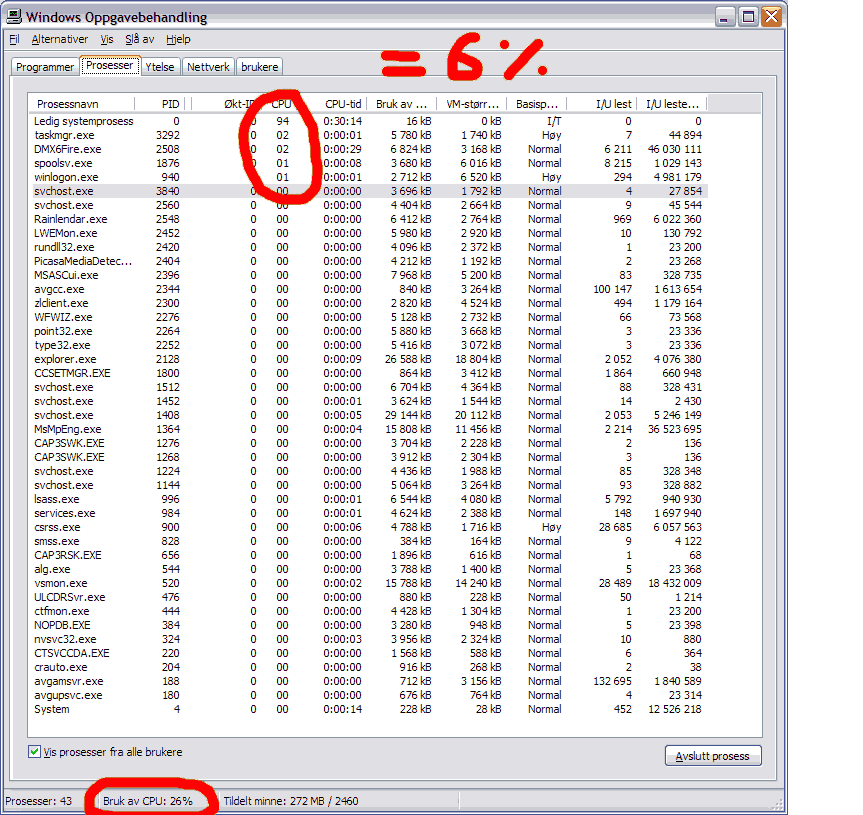The width and height of the screenshot is (863, 815).
Task: Select the NOPDB.EXE process
Action: coord(368,625)
